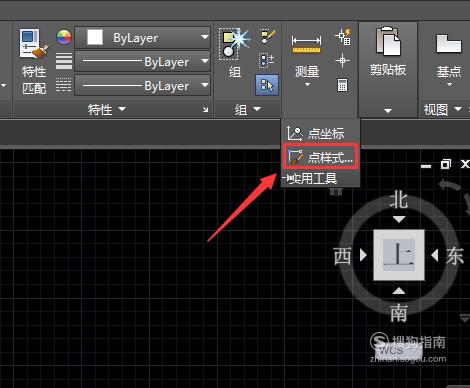Choose the Point Coordinates (点坐标) menu item

tap(316, 133)
